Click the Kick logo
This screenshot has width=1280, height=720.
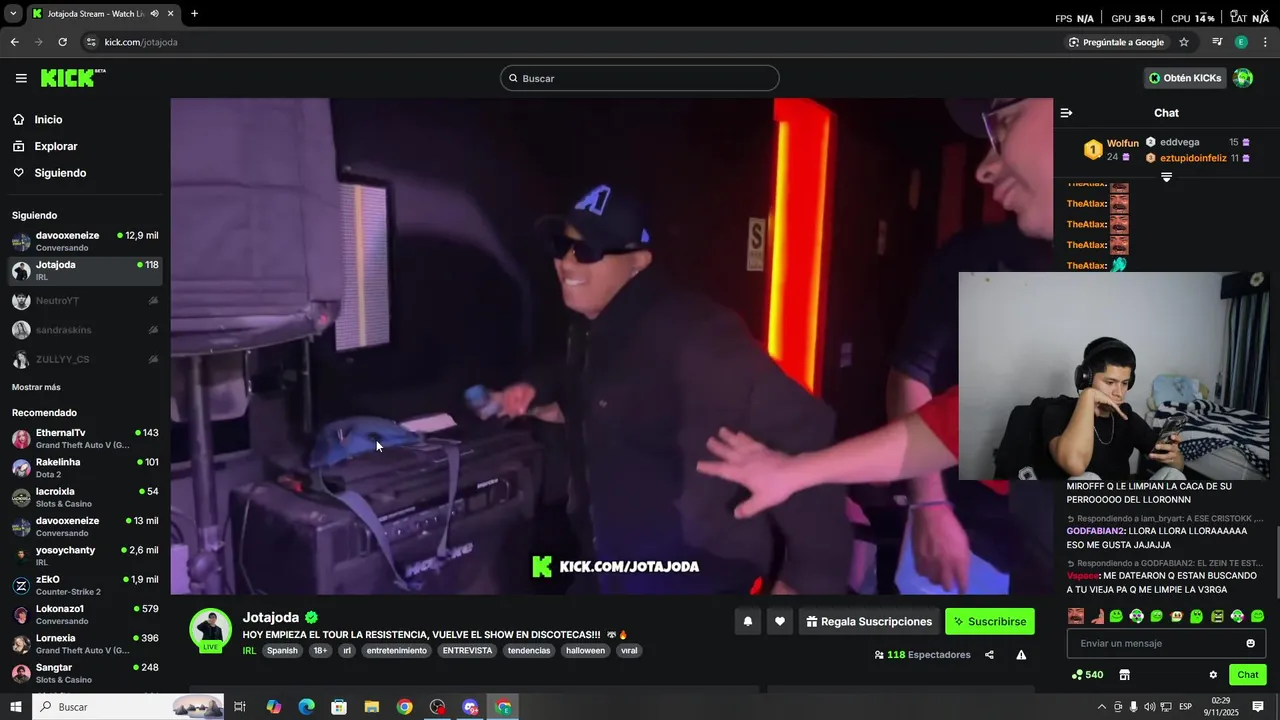[73, 78]
